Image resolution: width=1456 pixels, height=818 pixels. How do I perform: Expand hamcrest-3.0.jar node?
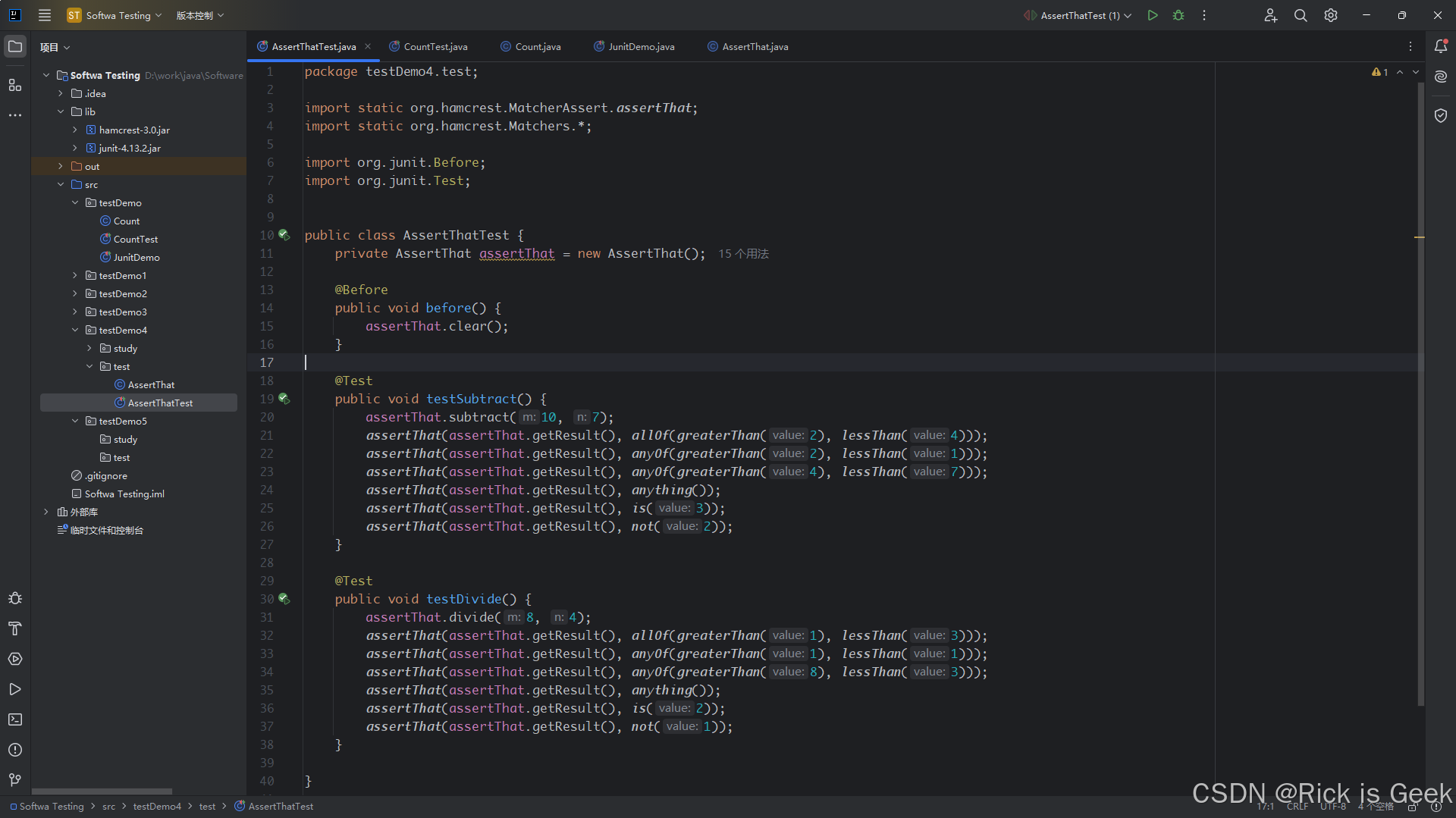click(75, 130)
